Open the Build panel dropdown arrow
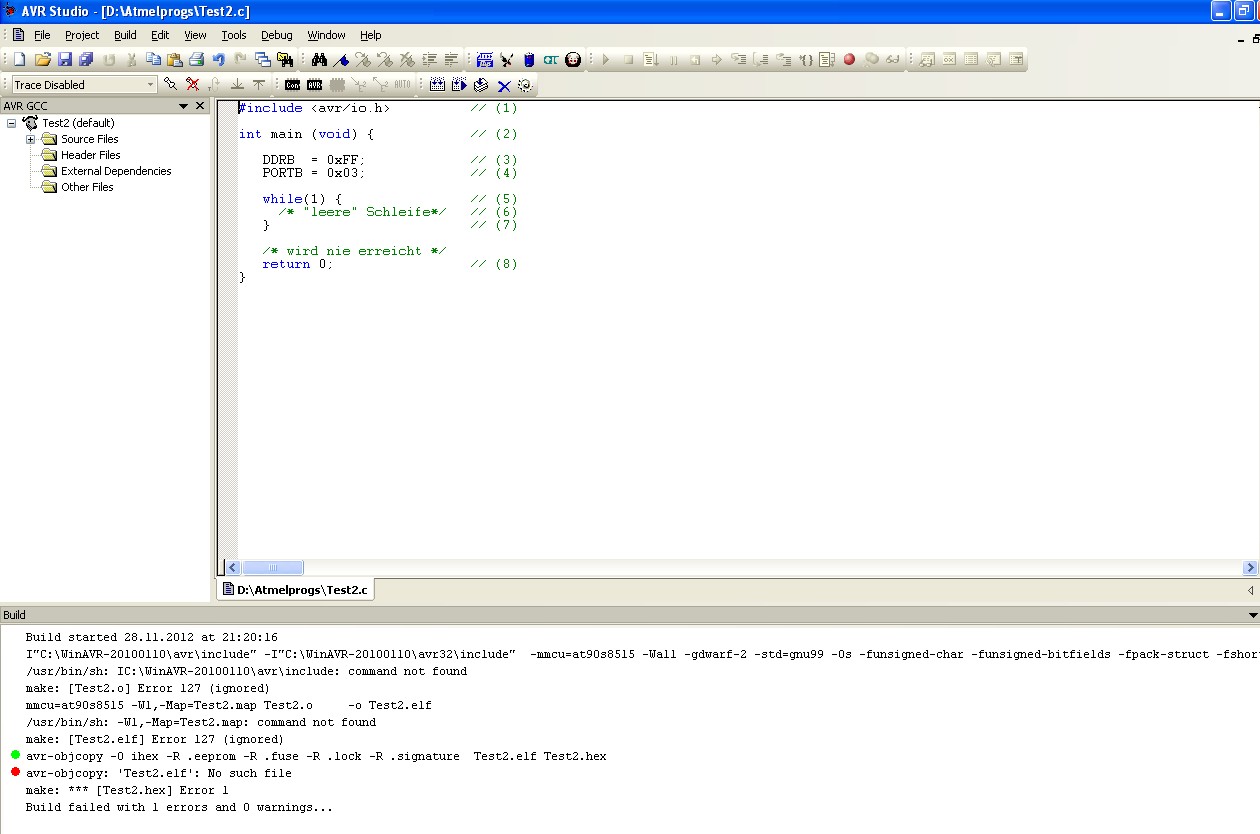Screen dimensions: 1260x834 (x=1253, y=615)
